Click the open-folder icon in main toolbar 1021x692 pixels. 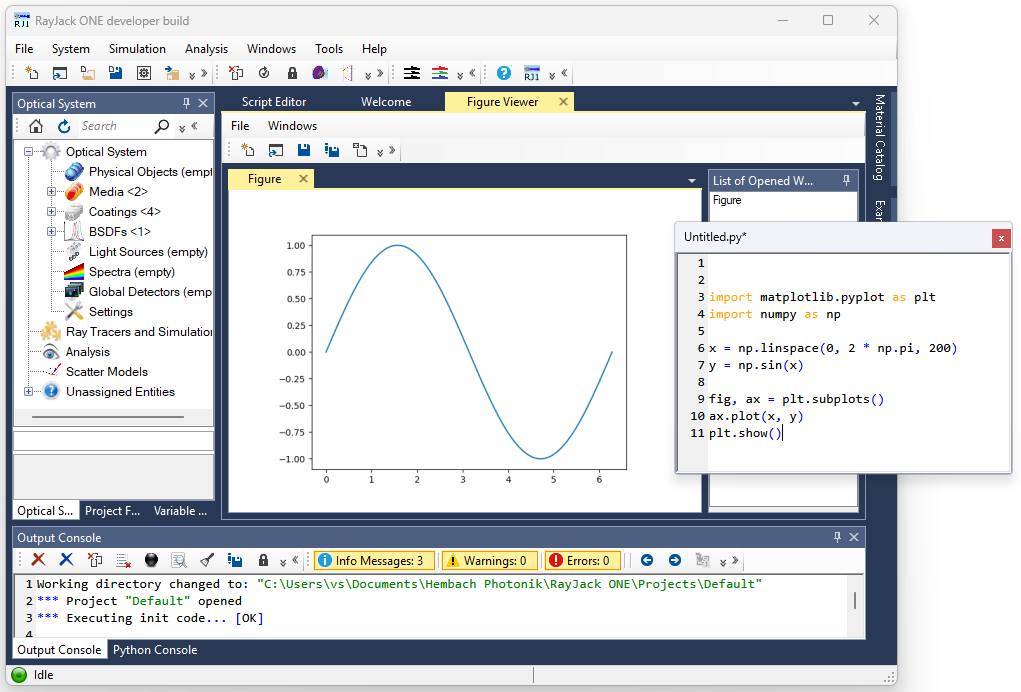(x=87, y=73)
